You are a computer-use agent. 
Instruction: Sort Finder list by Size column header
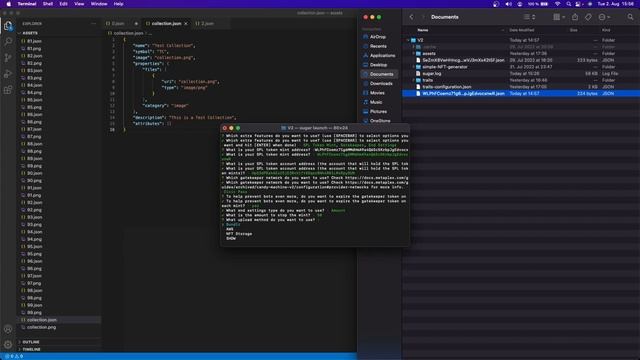(573, 30)
